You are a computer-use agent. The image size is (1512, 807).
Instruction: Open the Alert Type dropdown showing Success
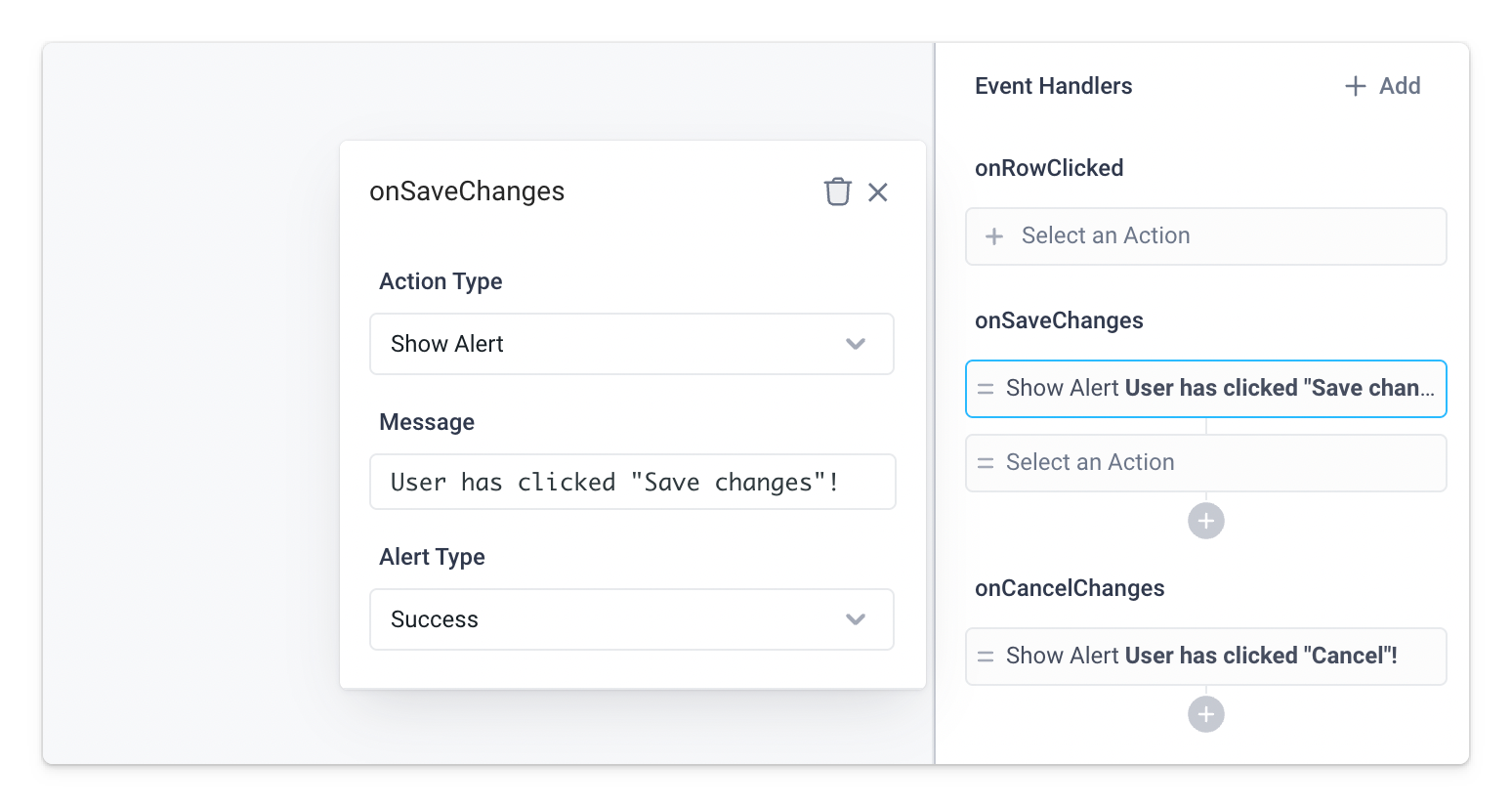(632, 619)
